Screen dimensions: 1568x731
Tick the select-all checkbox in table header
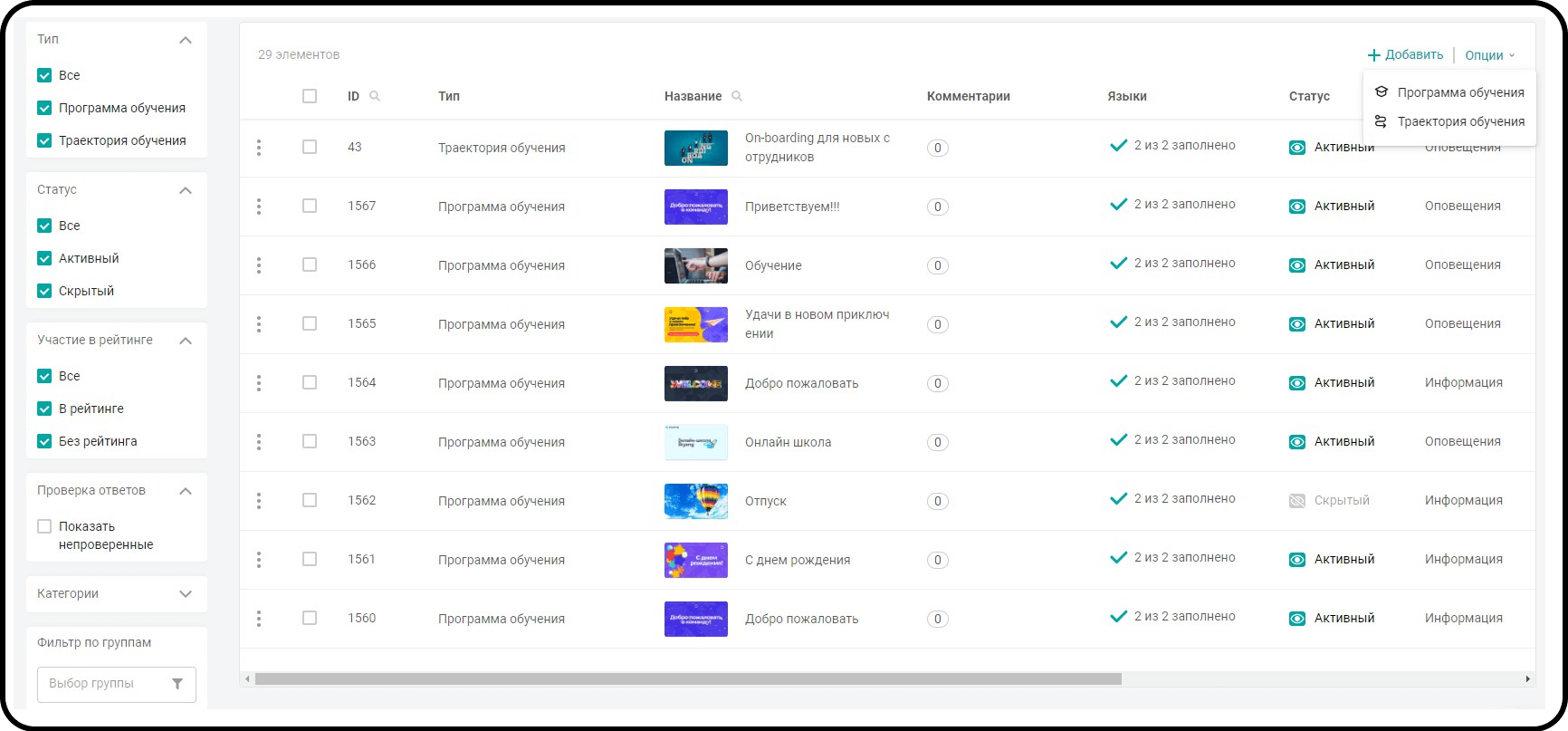[x=310, y=96]
